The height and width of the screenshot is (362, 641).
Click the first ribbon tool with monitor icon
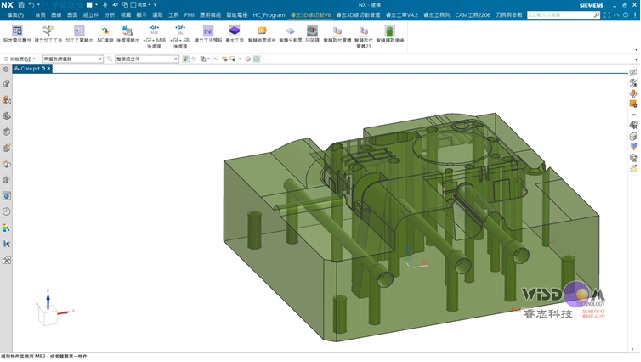17,34
